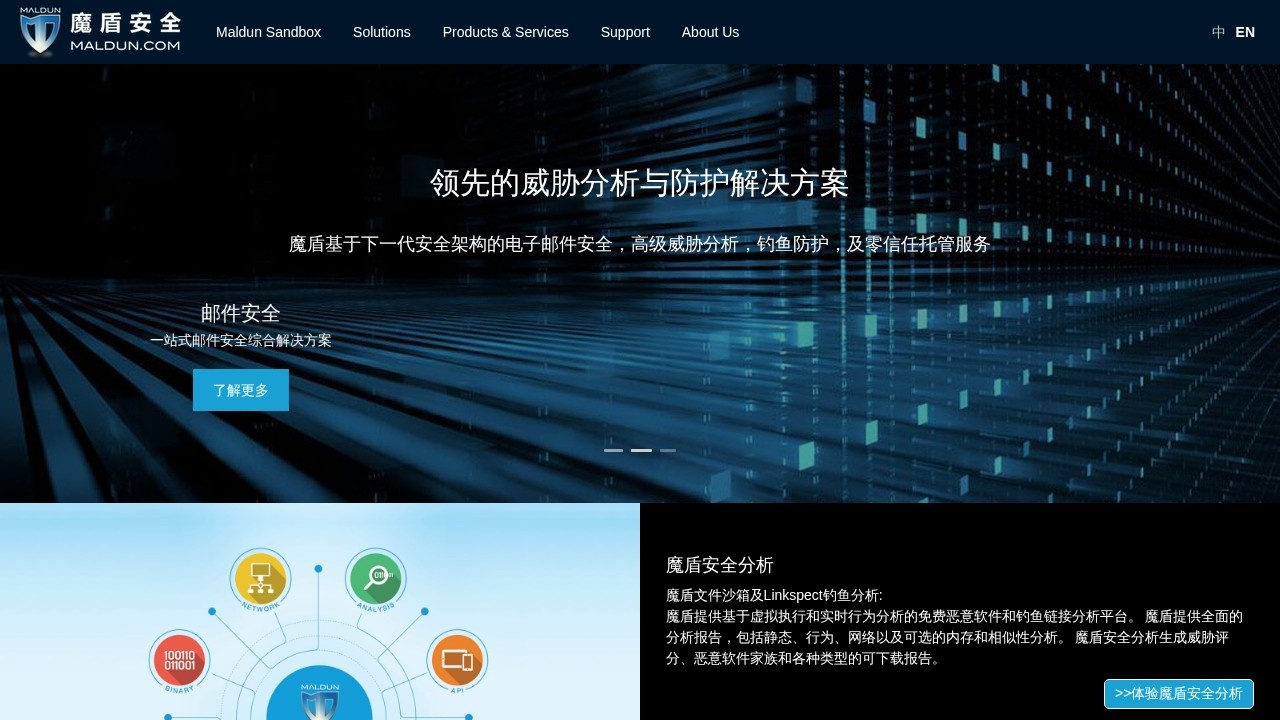Select the second carousel slide indicator
This screenshot has width=1280, height=720.
click(641, 450)
